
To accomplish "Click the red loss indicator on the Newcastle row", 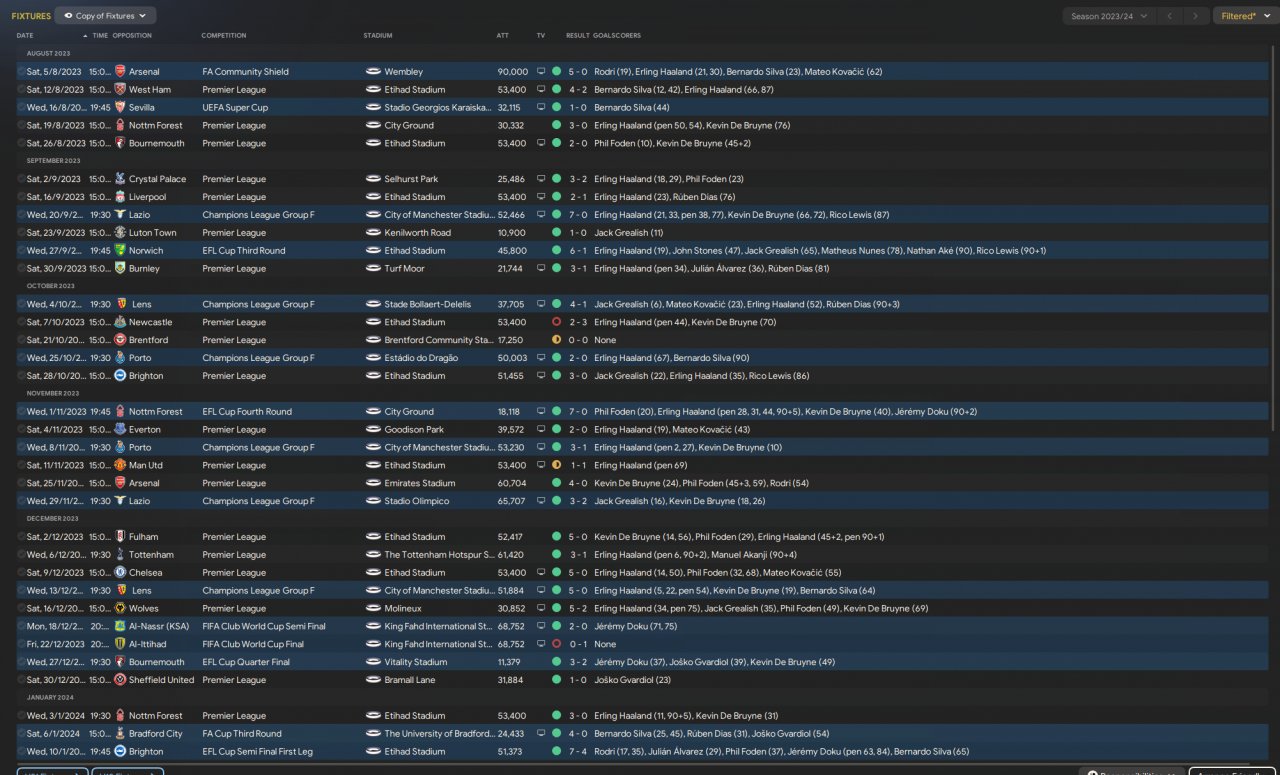I will click(556, 322).
